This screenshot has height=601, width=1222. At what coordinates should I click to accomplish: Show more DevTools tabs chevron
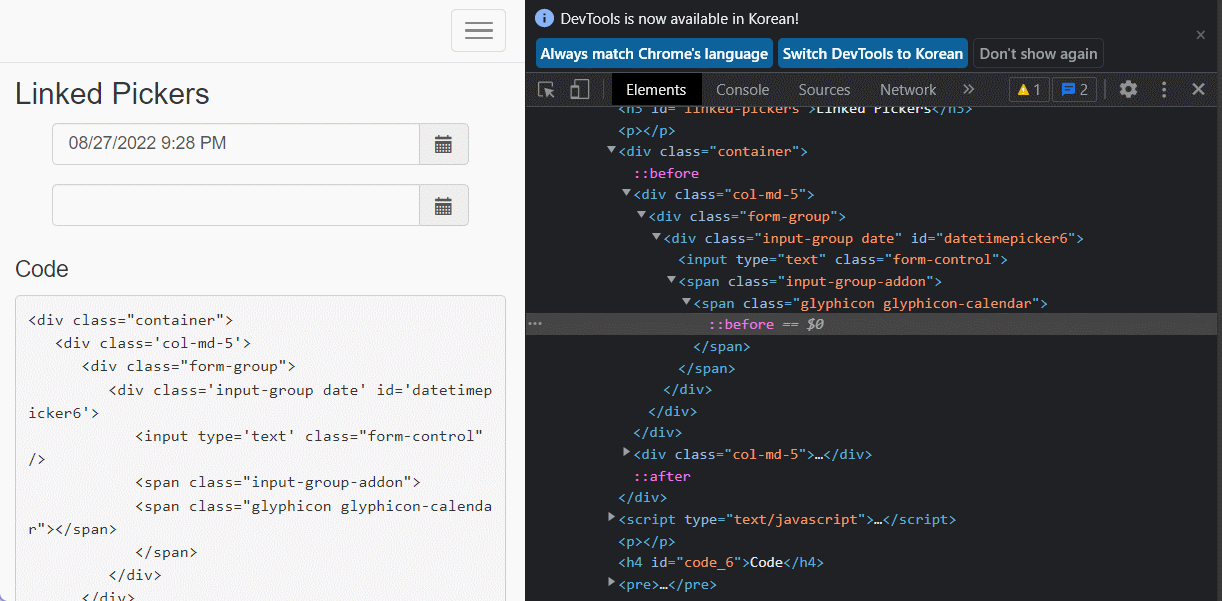pos(968,89)
